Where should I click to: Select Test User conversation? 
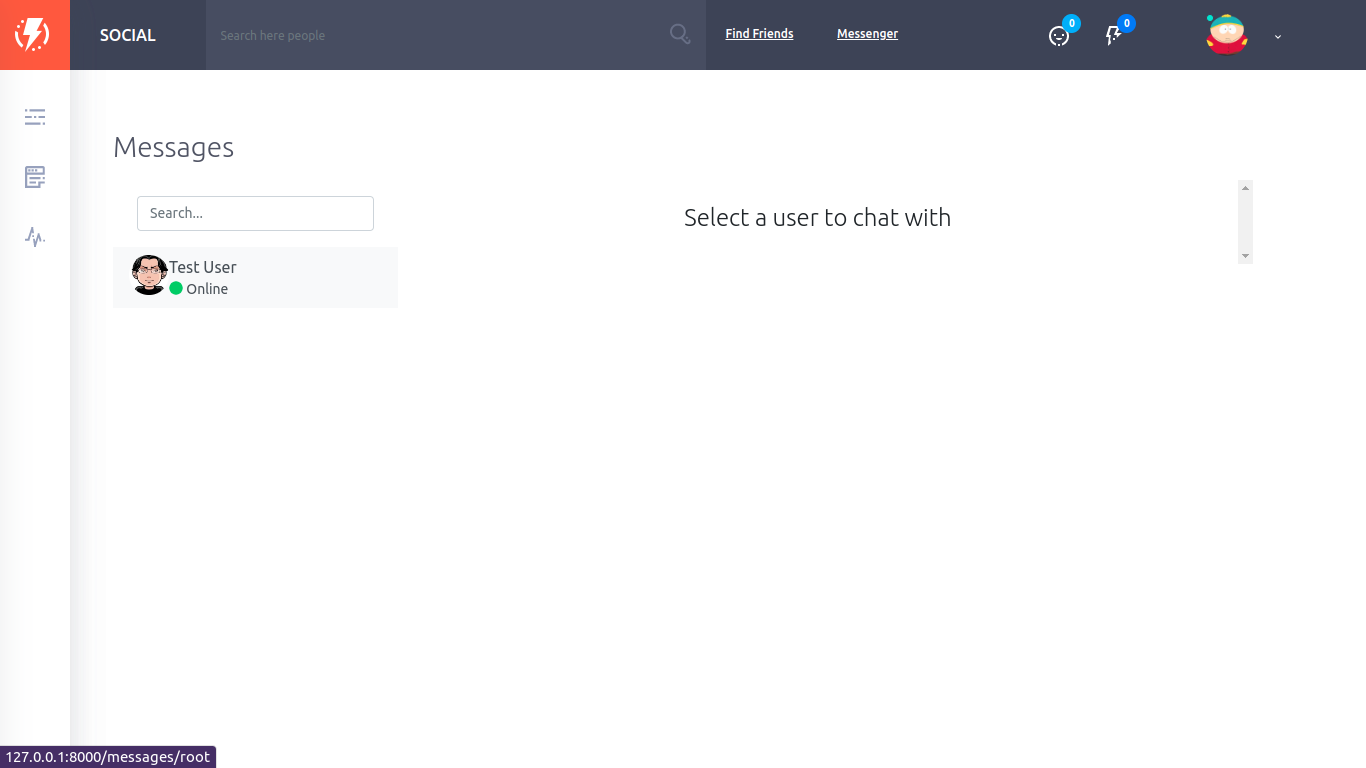pyautogui.click(x=255, y=277)
